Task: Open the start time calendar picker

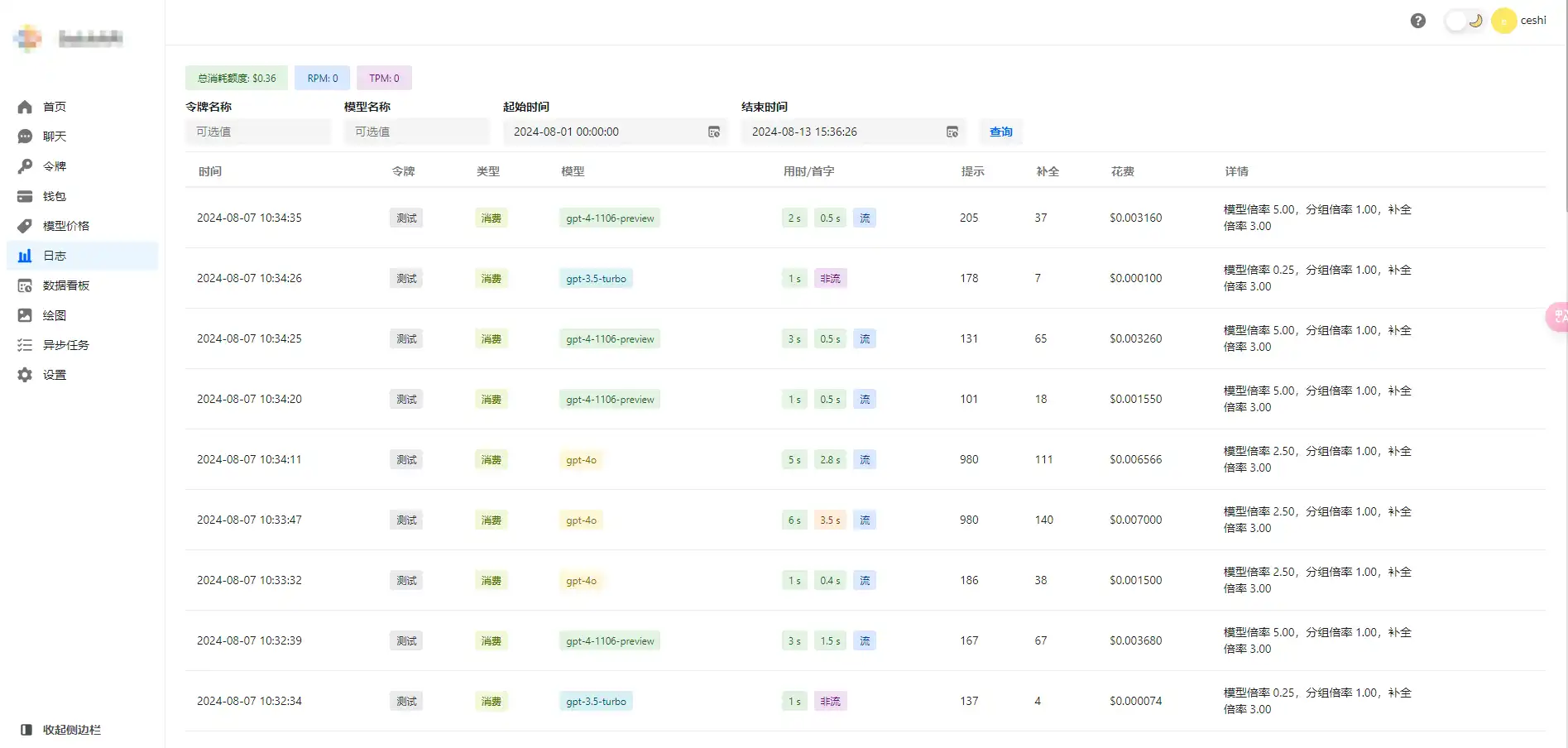Action: (x=713, y=132)
